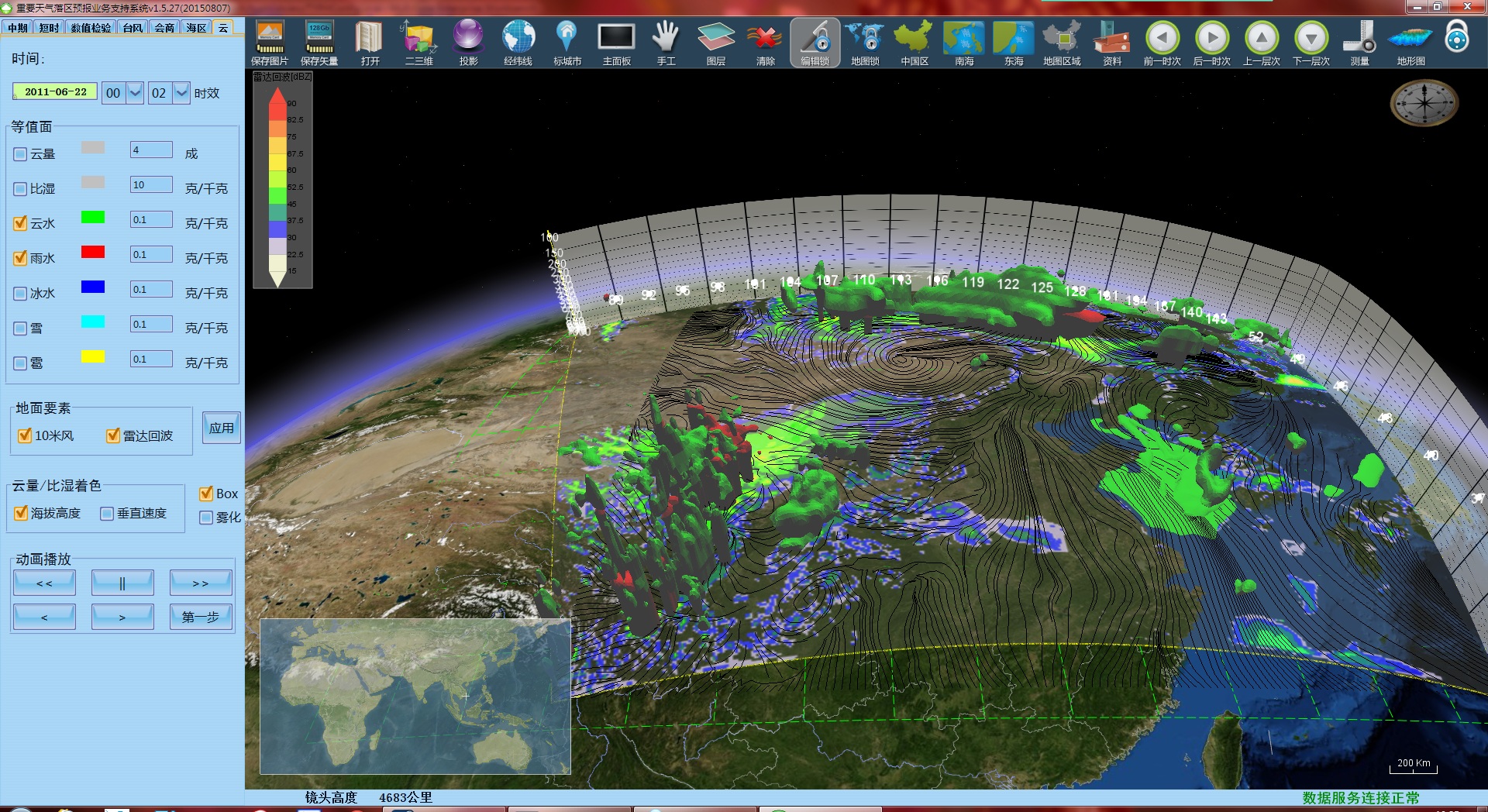Pause animation with the || button
This screenshot has width=1488, height=812.
click(x=122, y=583)
